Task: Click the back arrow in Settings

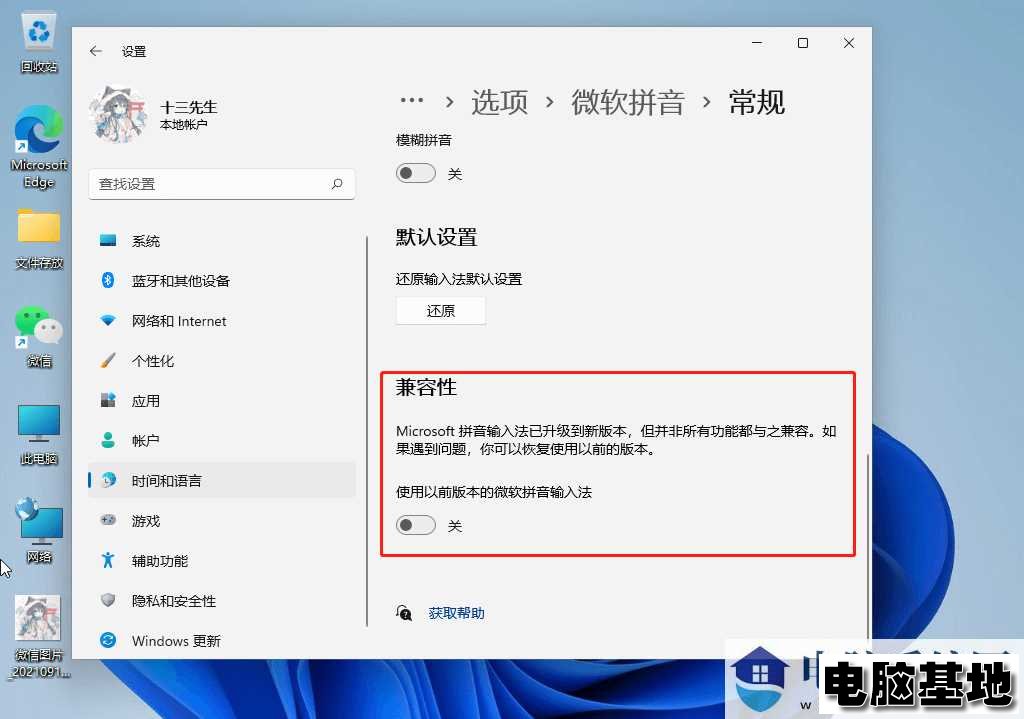Action: pos(96,51)
